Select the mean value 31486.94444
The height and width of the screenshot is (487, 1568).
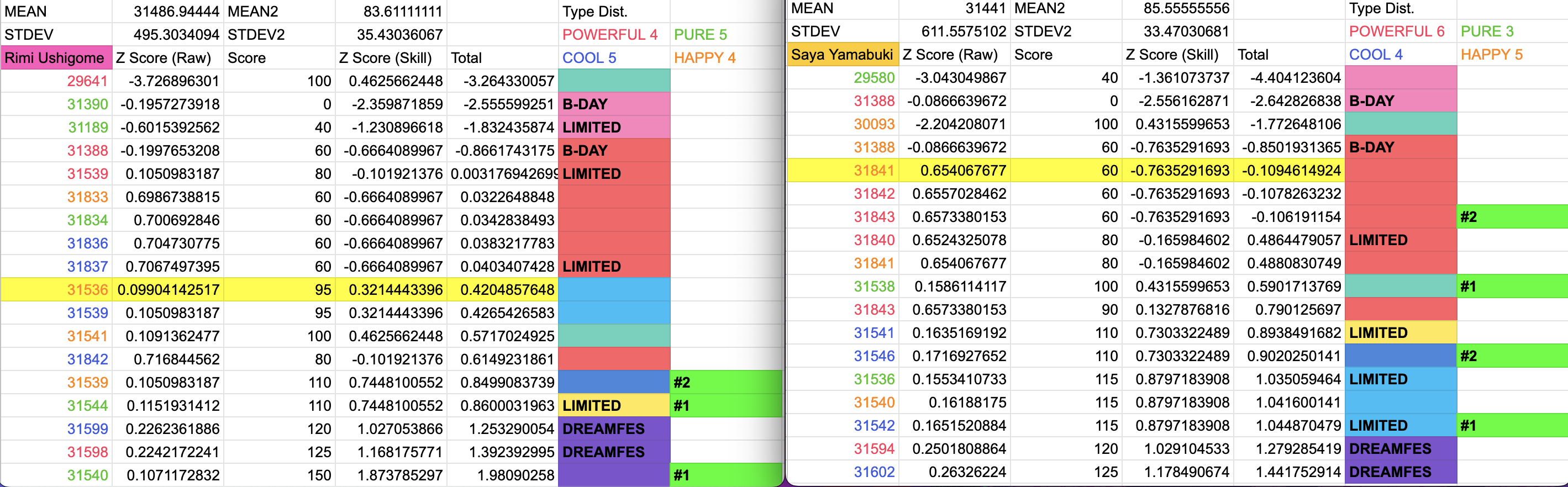(x=168, y=12)
